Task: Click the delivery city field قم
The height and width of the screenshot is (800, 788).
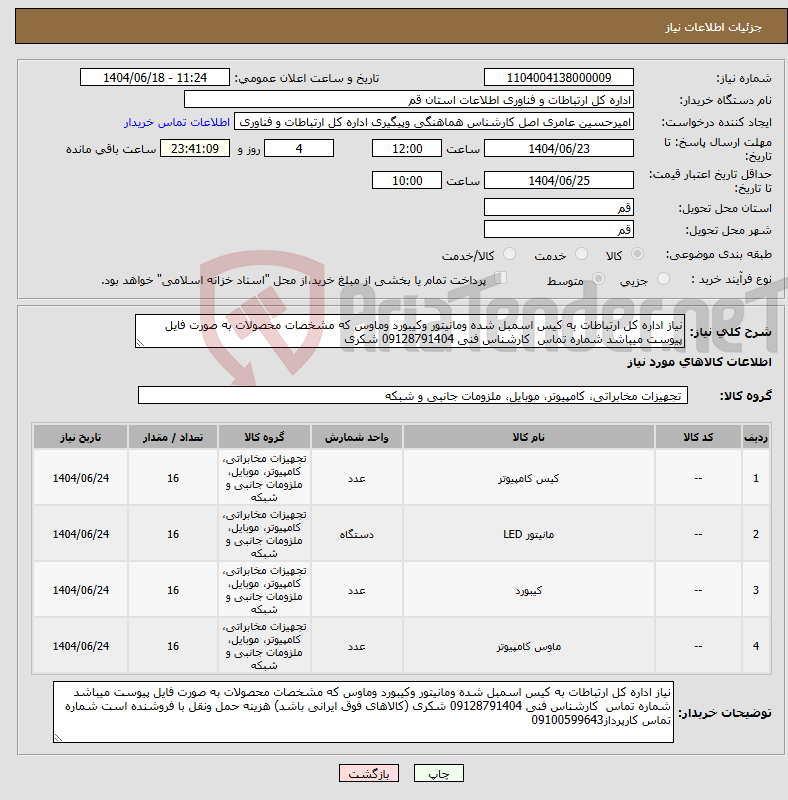Action: [559, 229]
